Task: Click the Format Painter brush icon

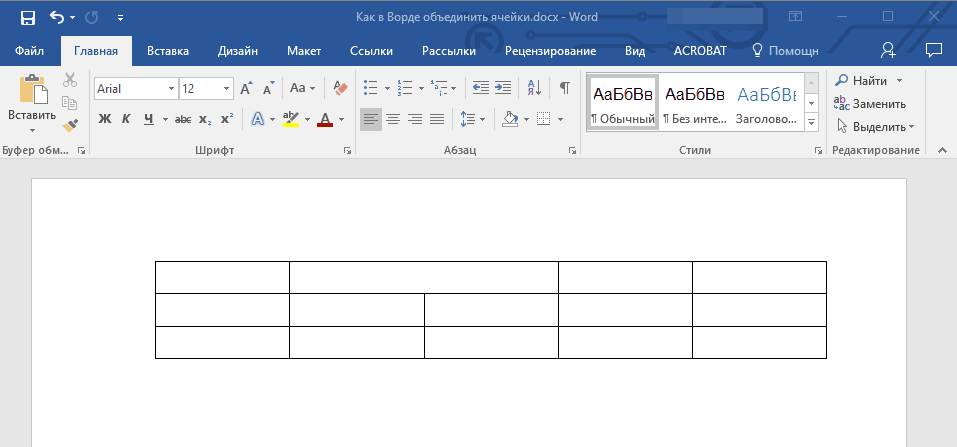Action: click(70, 125)
